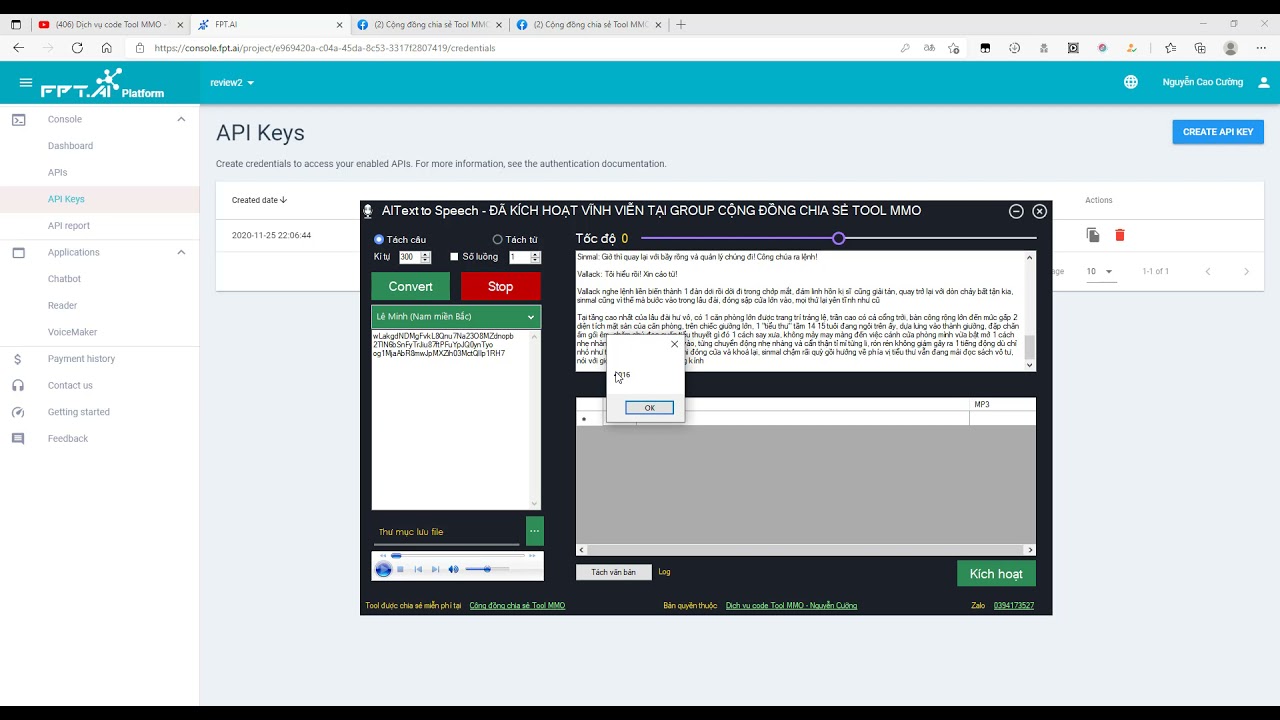Skip to next track in audio player
1280x720 pixels.
tap(435, 569)
